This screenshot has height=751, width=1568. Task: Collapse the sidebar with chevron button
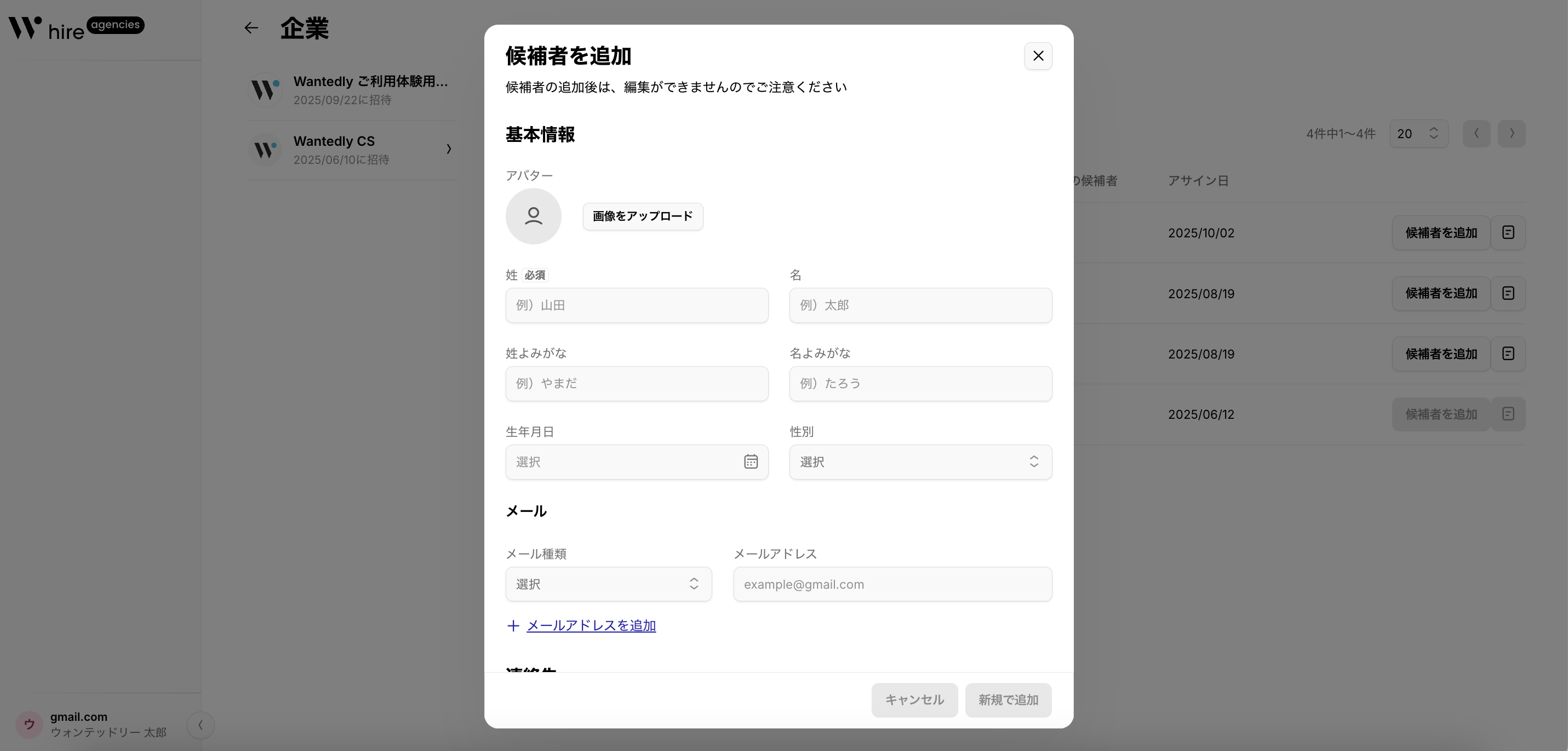pos(201,725)
